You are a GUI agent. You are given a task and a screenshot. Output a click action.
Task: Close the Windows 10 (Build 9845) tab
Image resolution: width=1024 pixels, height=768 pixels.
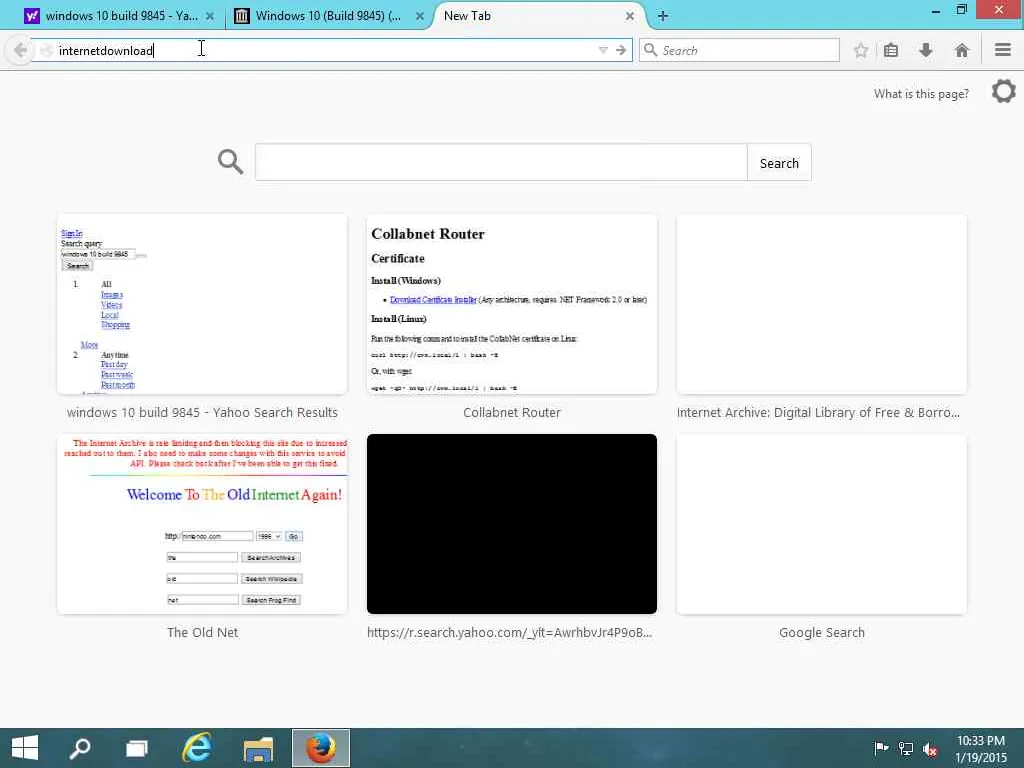[x=420, y=16]
